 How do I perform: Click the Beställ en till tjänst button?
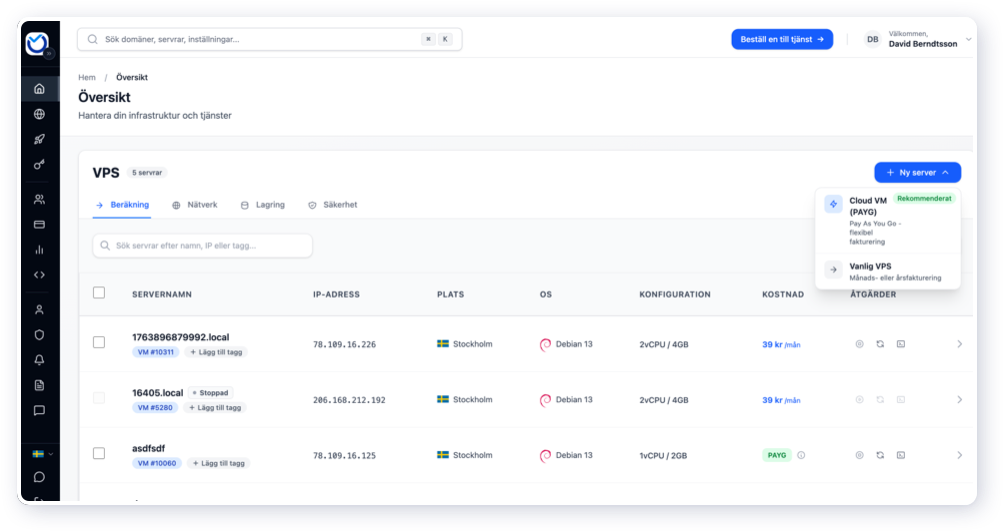pyautogui.click(x=782, y=39)
